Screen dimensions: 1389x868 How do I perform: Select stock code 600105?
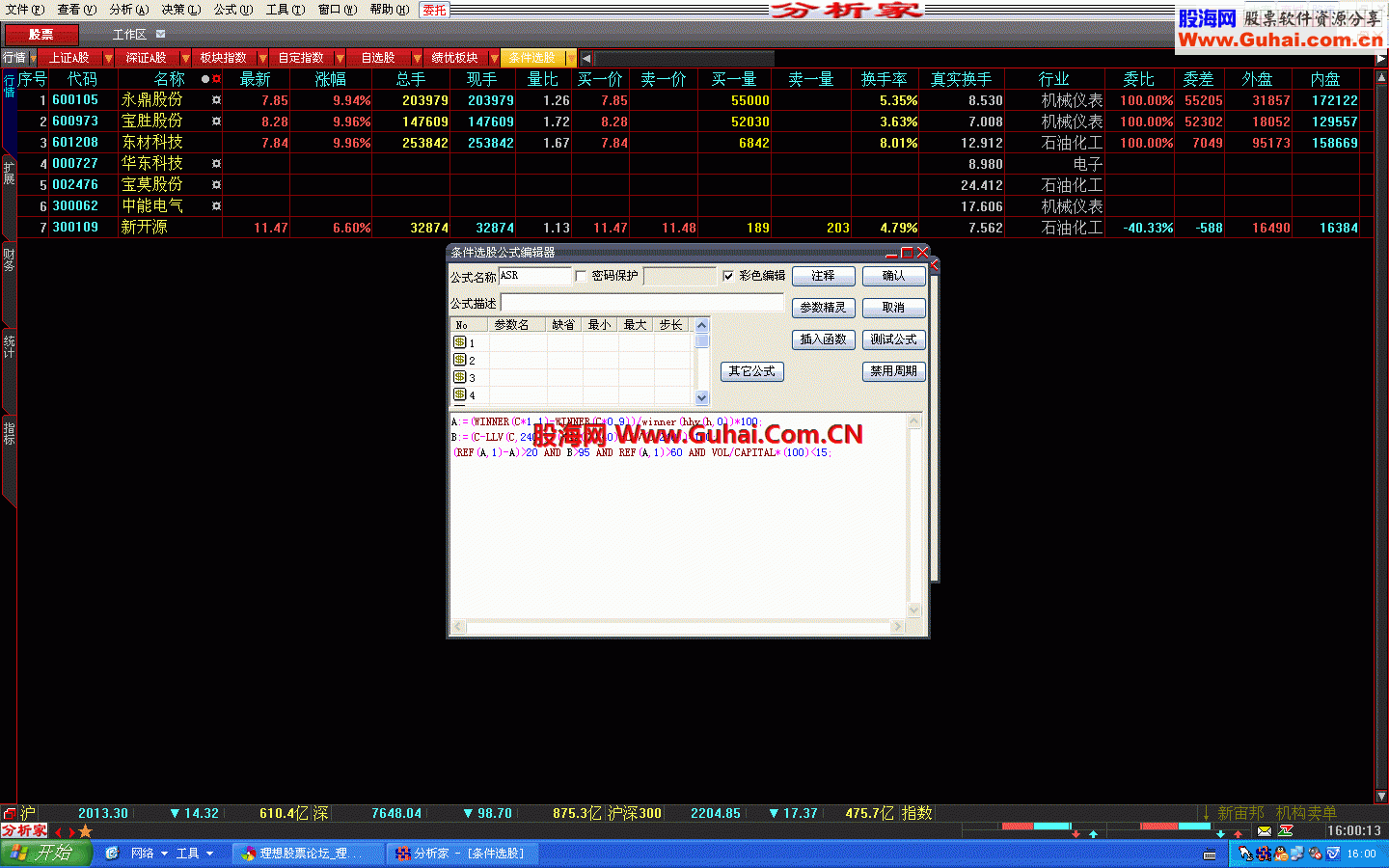point(75,100)
